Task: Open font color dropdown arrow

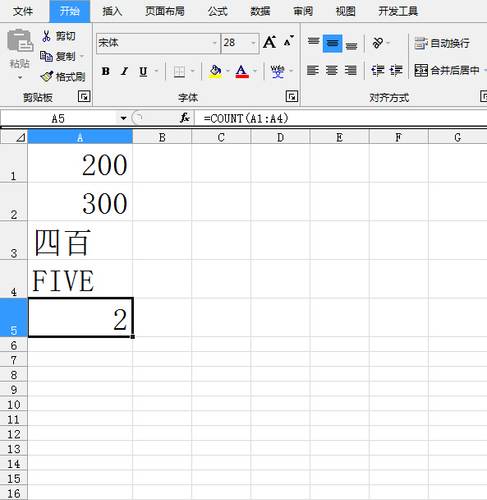Action: click(255, 71)
